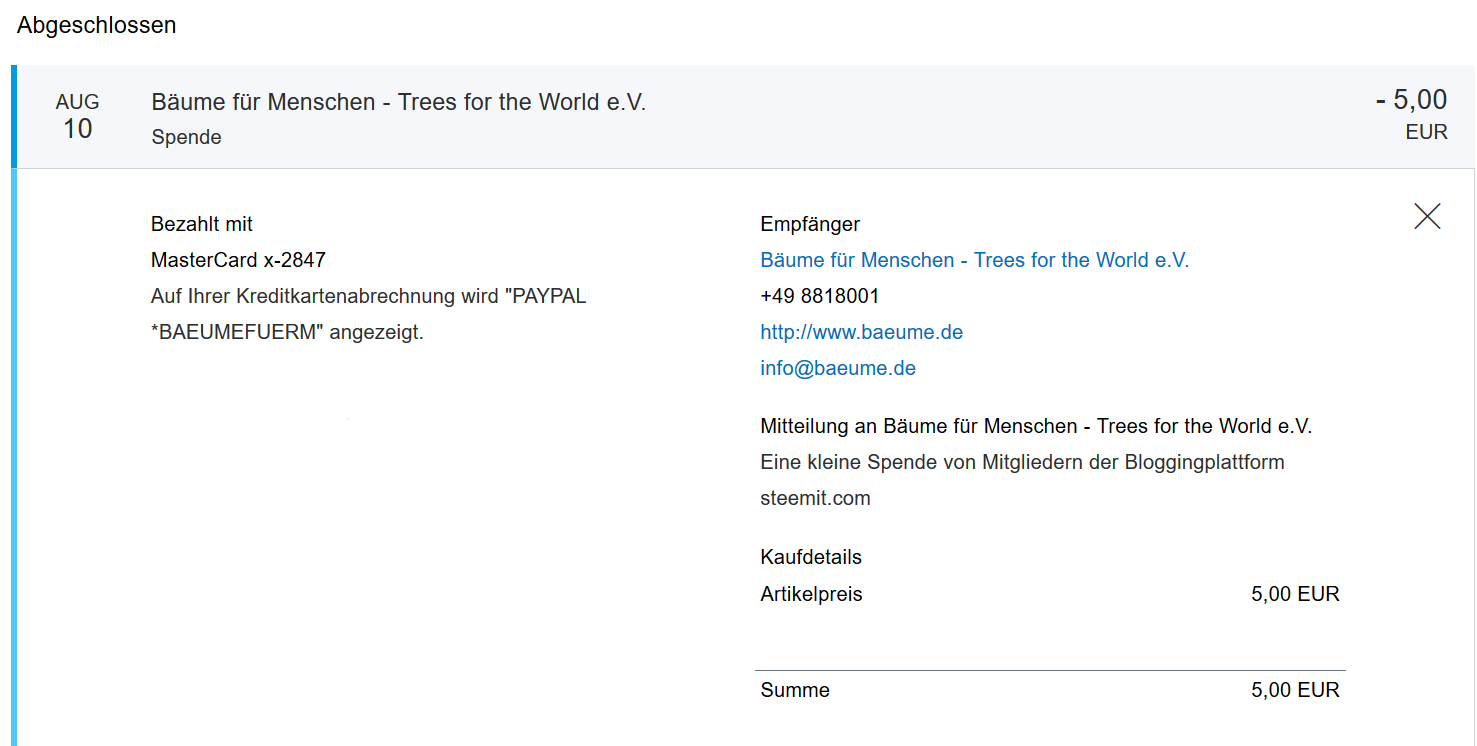Select the 'Spende' label under transaction title
The height and width of the screenshot is (746, 1477).
tap(186, 137)
